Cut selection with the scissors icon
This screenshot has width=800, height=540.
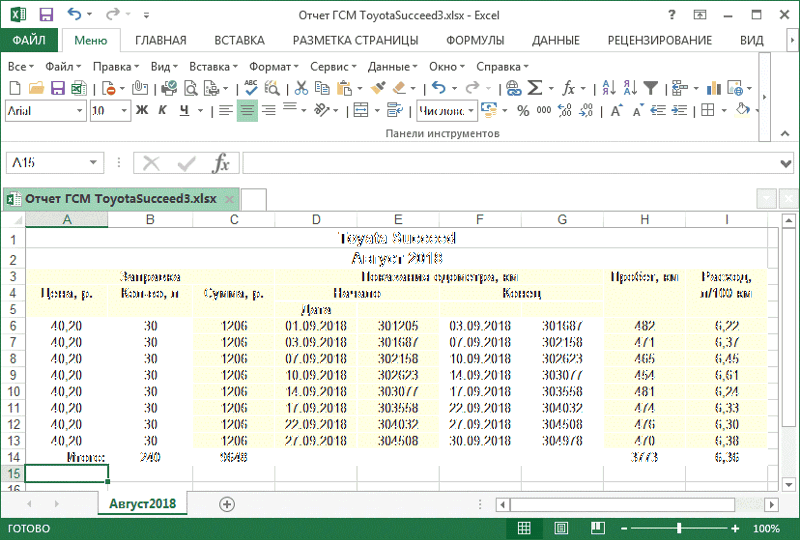pyautogui.click(x=301, y=88)
